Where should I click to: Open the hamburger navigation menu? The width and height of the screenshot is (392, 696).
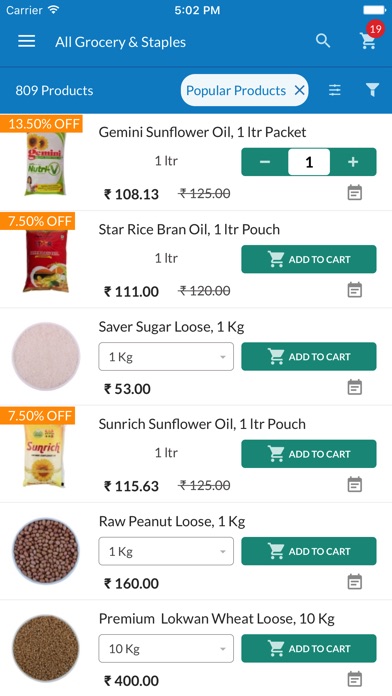(27, 41)
